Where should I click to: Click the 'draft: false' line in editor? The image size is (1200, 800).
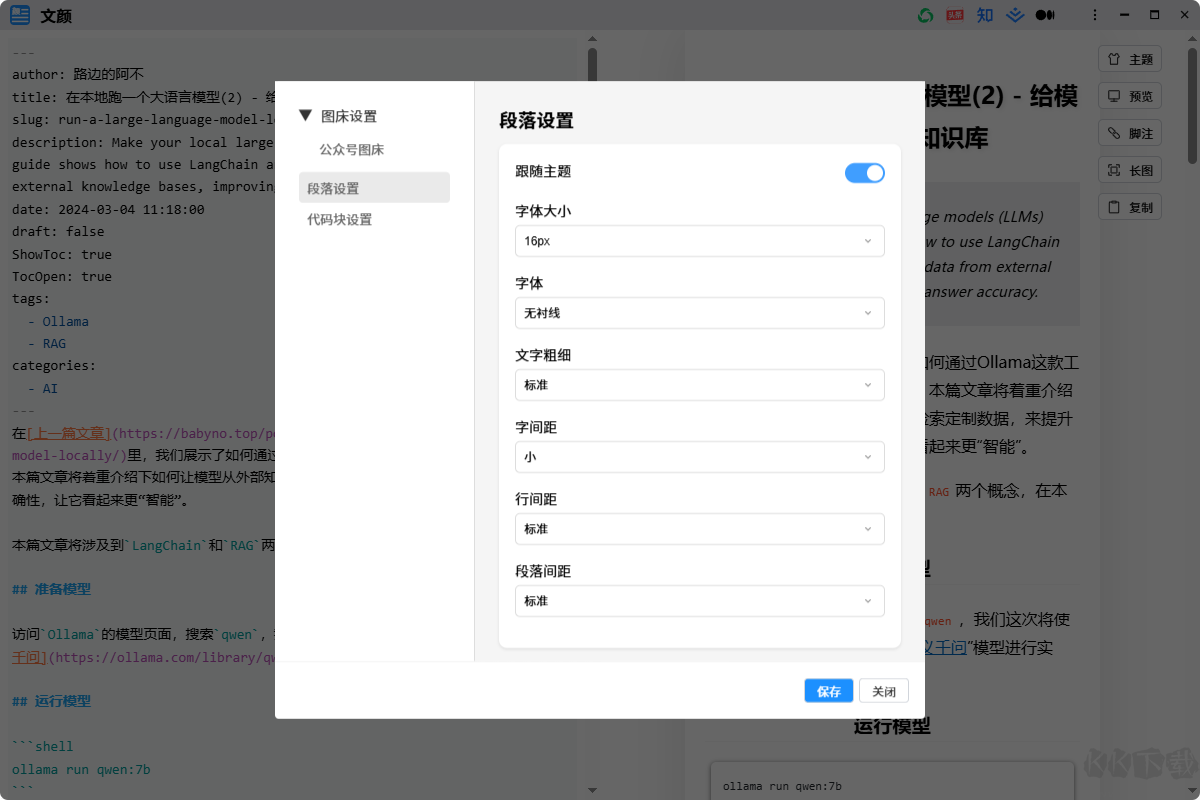(x=58, y=232)
